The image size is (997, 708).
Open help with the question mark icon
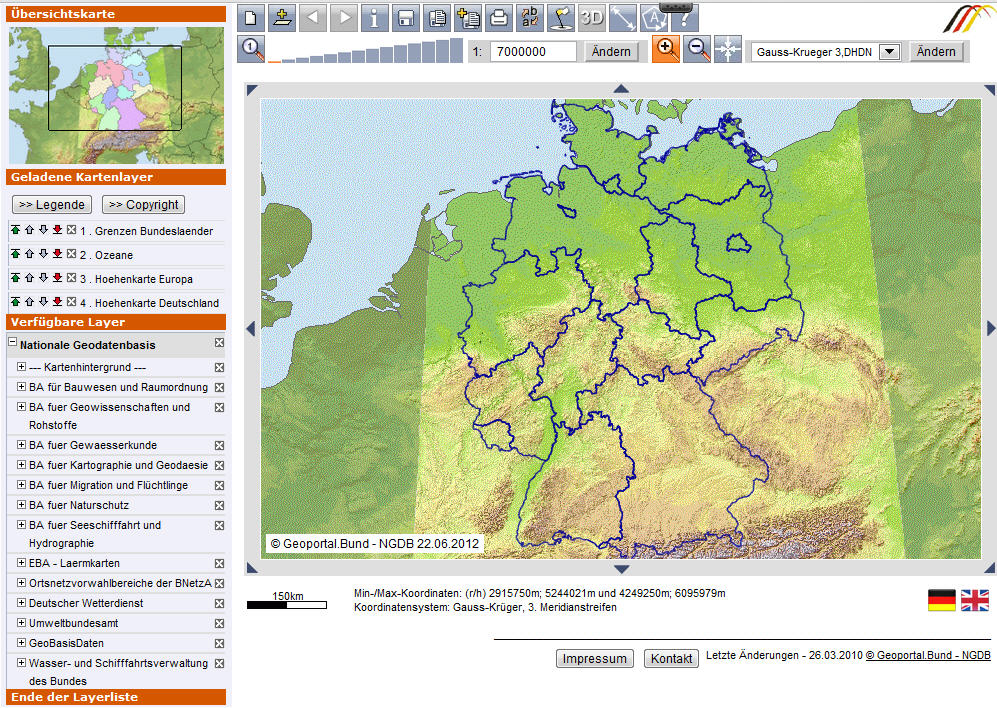click(x=685, y=18)
